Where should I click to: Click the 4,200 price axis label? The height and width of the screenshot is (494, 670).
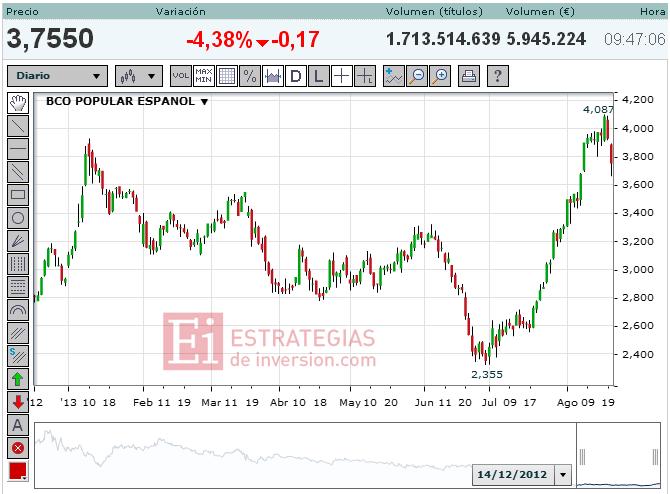tap(638, 100)
